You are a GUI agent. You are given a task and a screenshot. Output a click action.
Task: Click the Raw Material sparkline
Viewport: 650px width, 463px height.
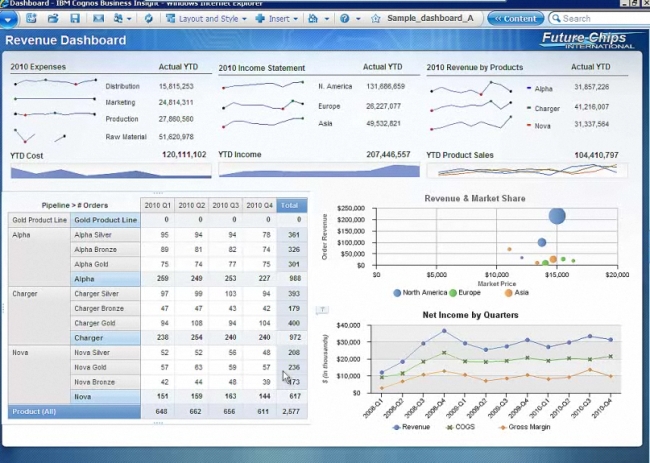(x=40, y=136)
